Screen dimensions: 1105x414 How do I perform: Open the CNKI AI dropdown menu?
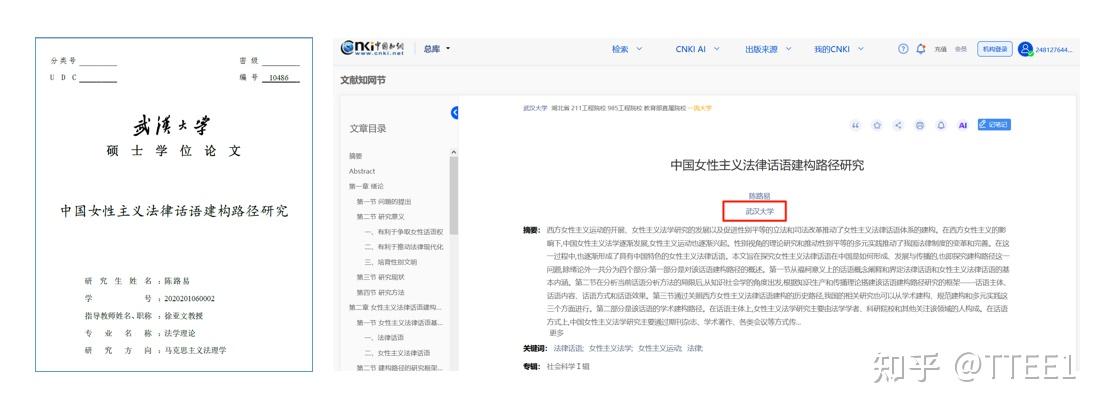point(697,49)
